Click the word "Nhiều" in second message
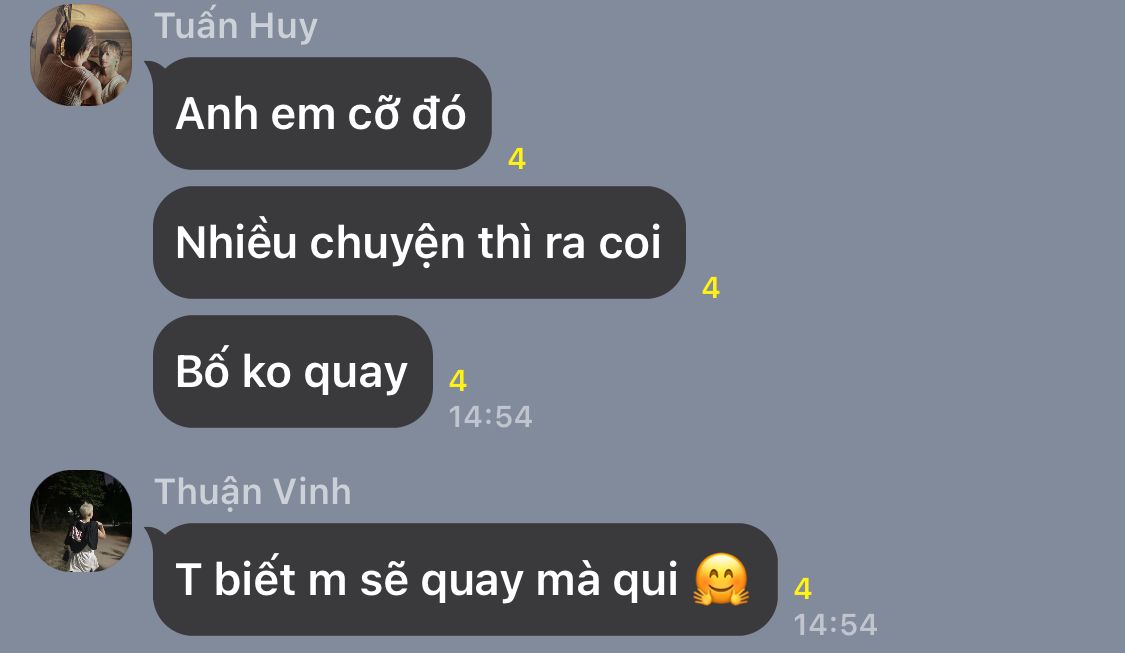 (236, 243)
